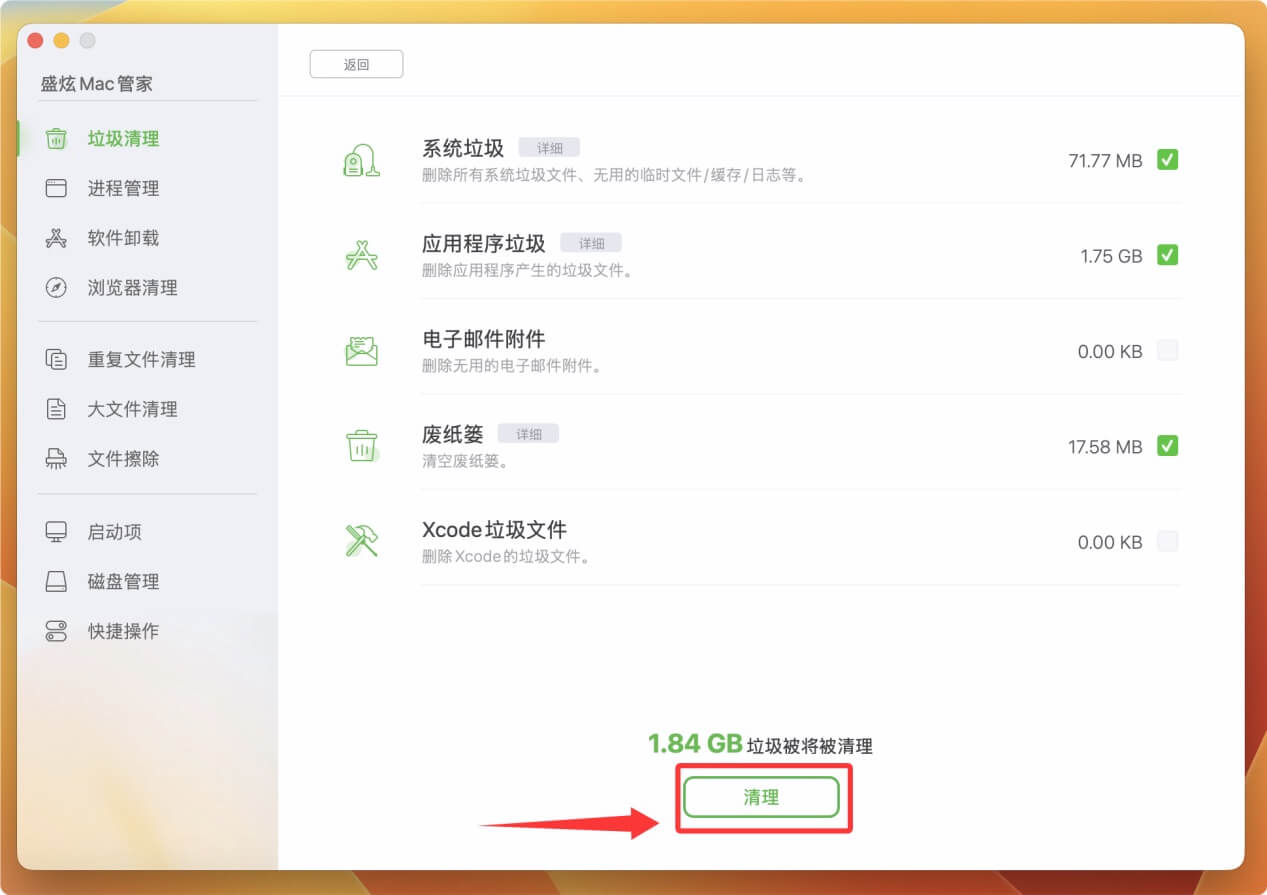Open 快捷操作 via the stacked icon
The height and width of the screenshot is (895, 1267).
point(58,631)
